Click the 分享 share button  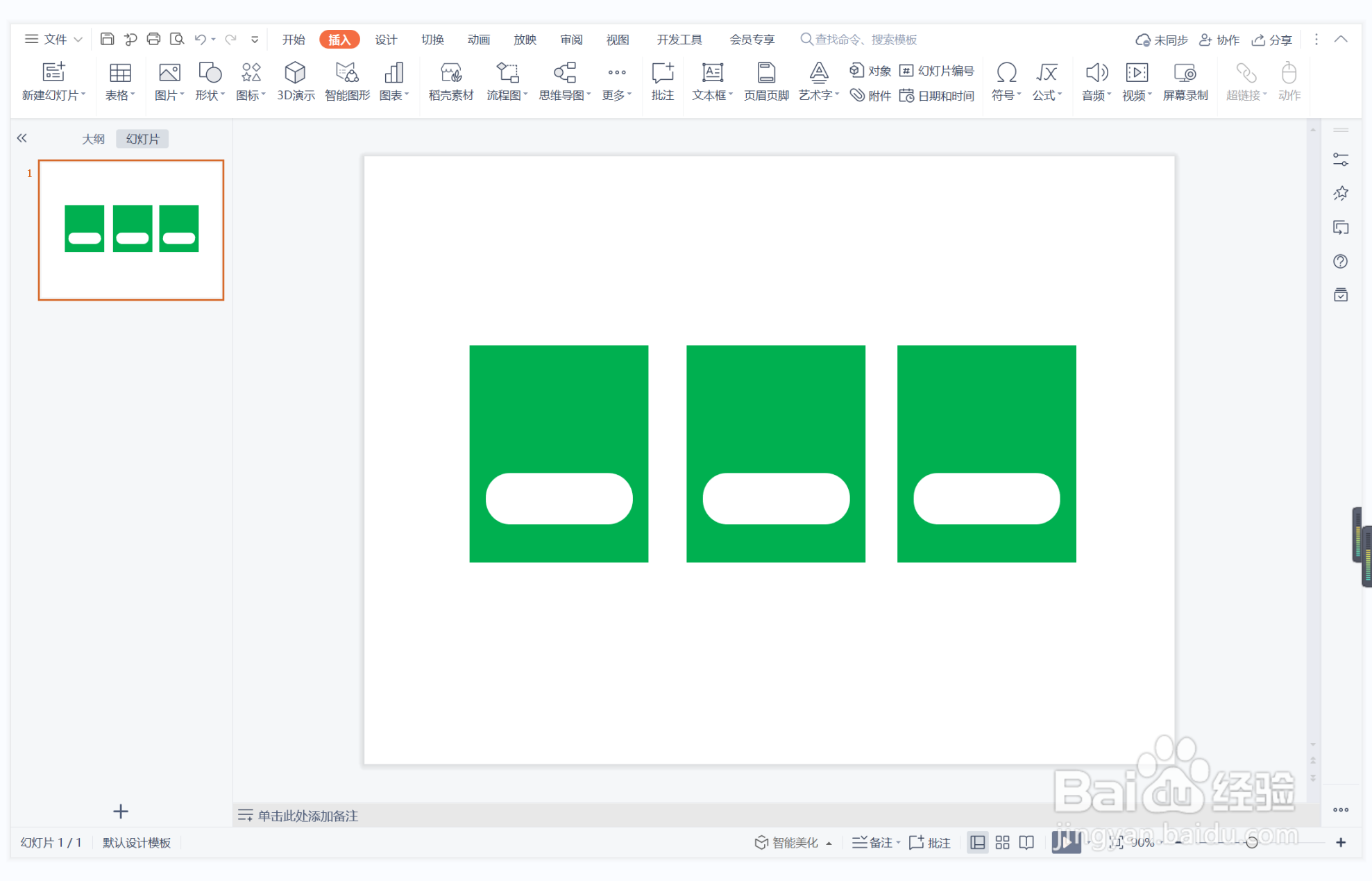pos(1271,40)
